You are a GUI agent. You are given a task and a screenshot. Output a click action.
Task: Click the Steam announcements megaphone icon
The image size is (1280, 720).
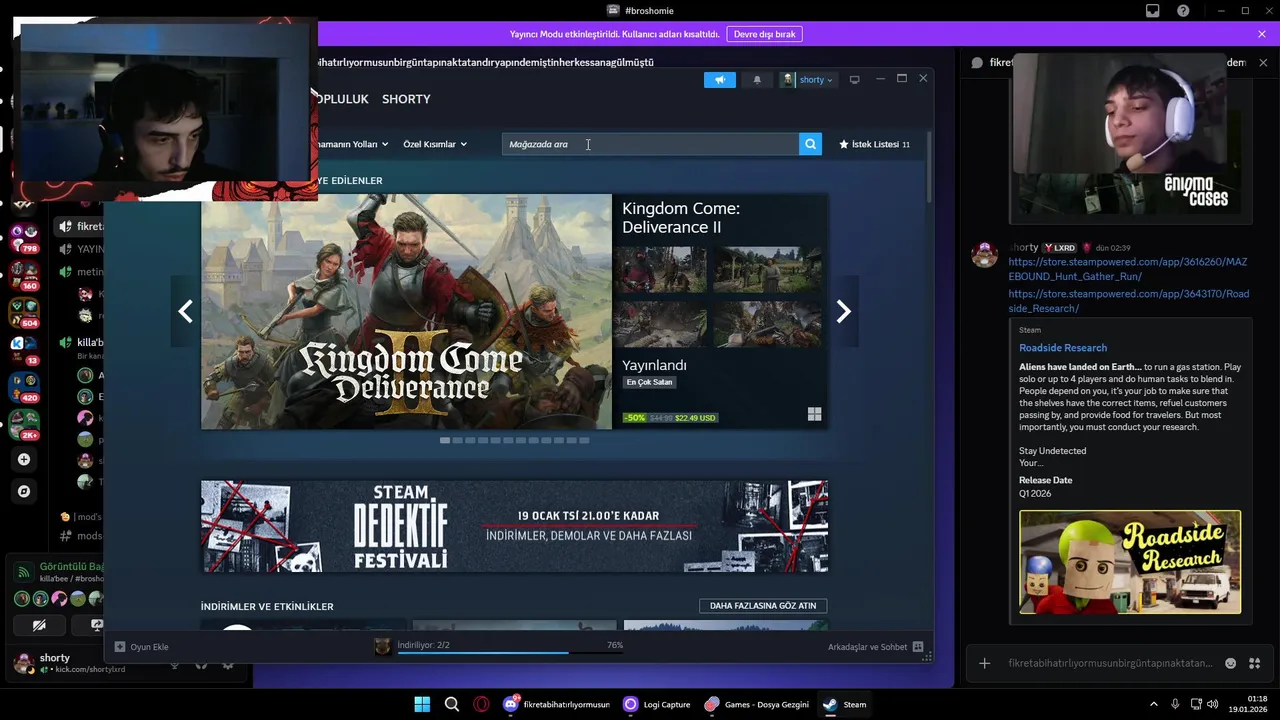coord(719,80)
